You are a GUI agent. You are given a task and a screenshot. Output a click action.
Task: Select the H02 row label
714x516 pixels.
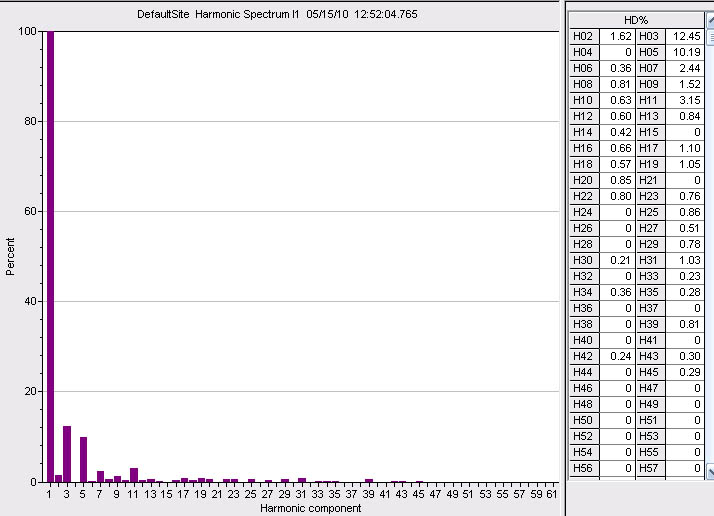coord(584,36)
